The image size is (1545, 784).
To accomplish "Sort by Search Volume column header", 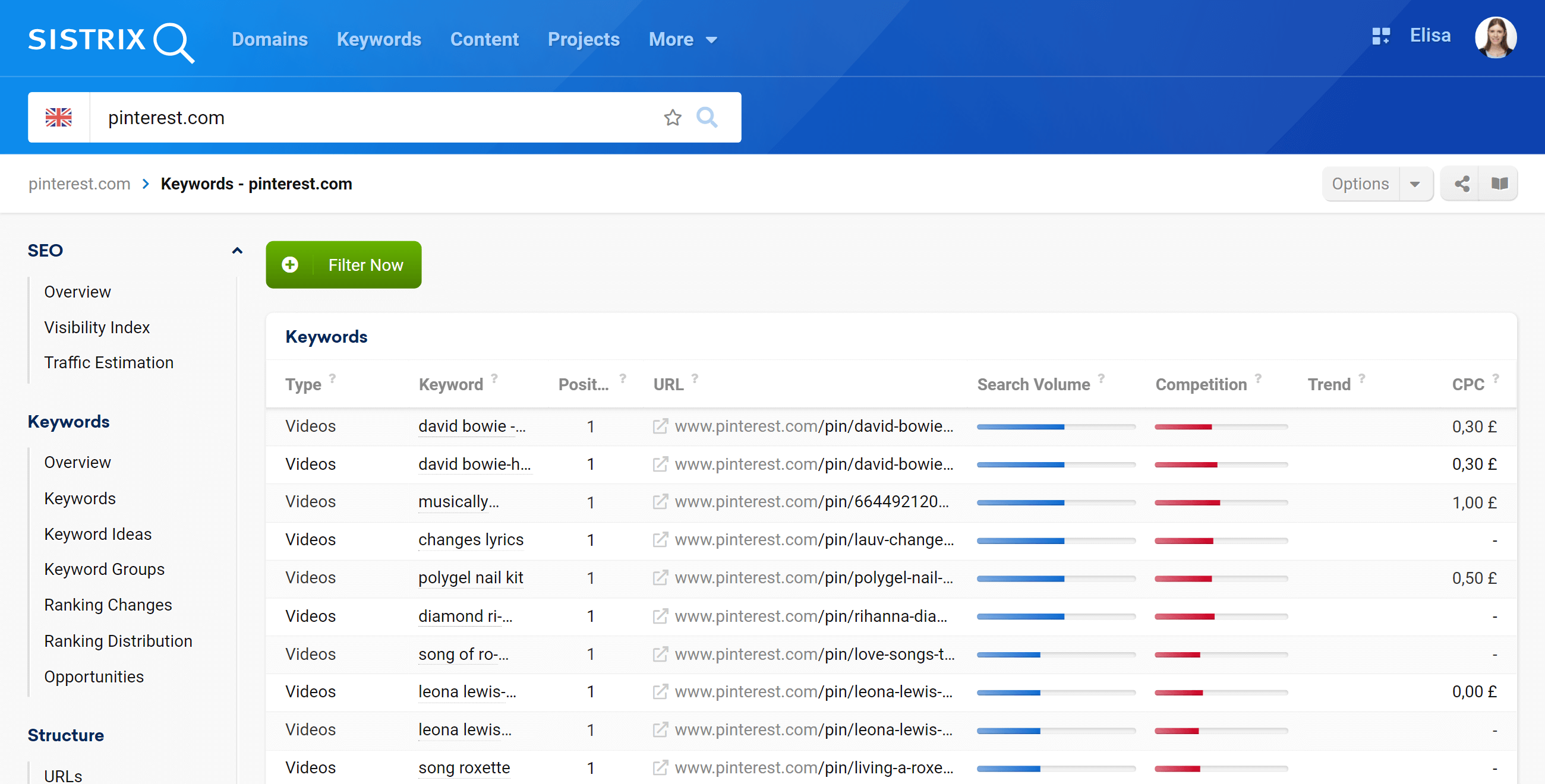I will tap(1033, 384).
